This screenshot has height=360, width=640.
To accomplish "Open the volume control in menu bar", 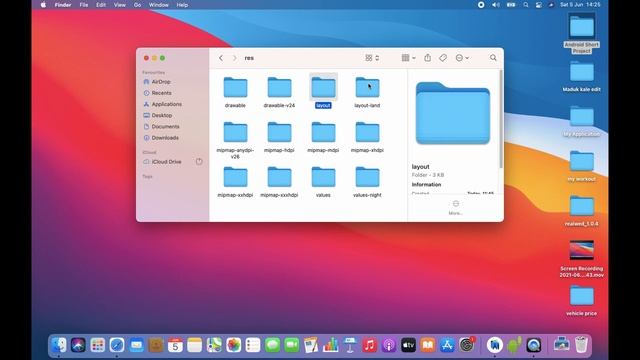I will pyautogui.click(x=496, y=5).
